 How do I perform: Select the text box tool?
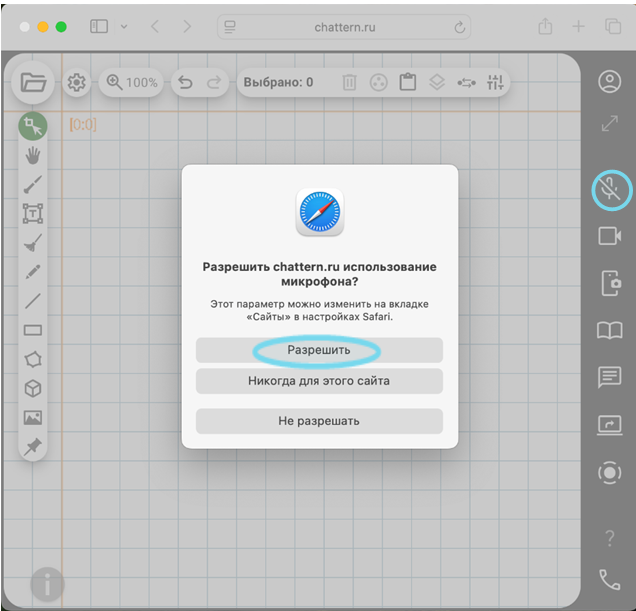33,213
